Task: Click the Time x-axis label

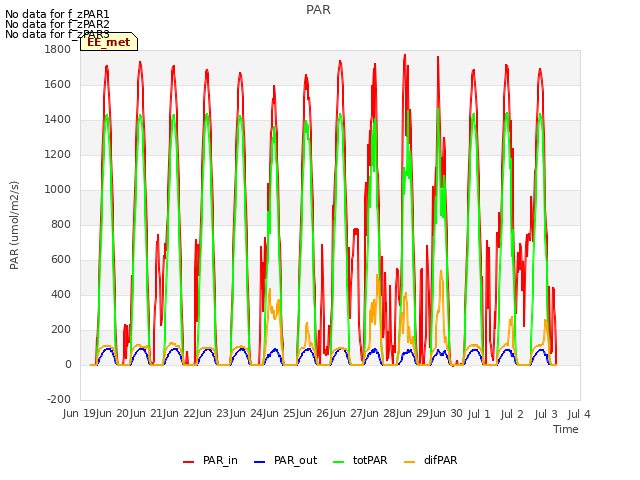Action: [566, 429]
